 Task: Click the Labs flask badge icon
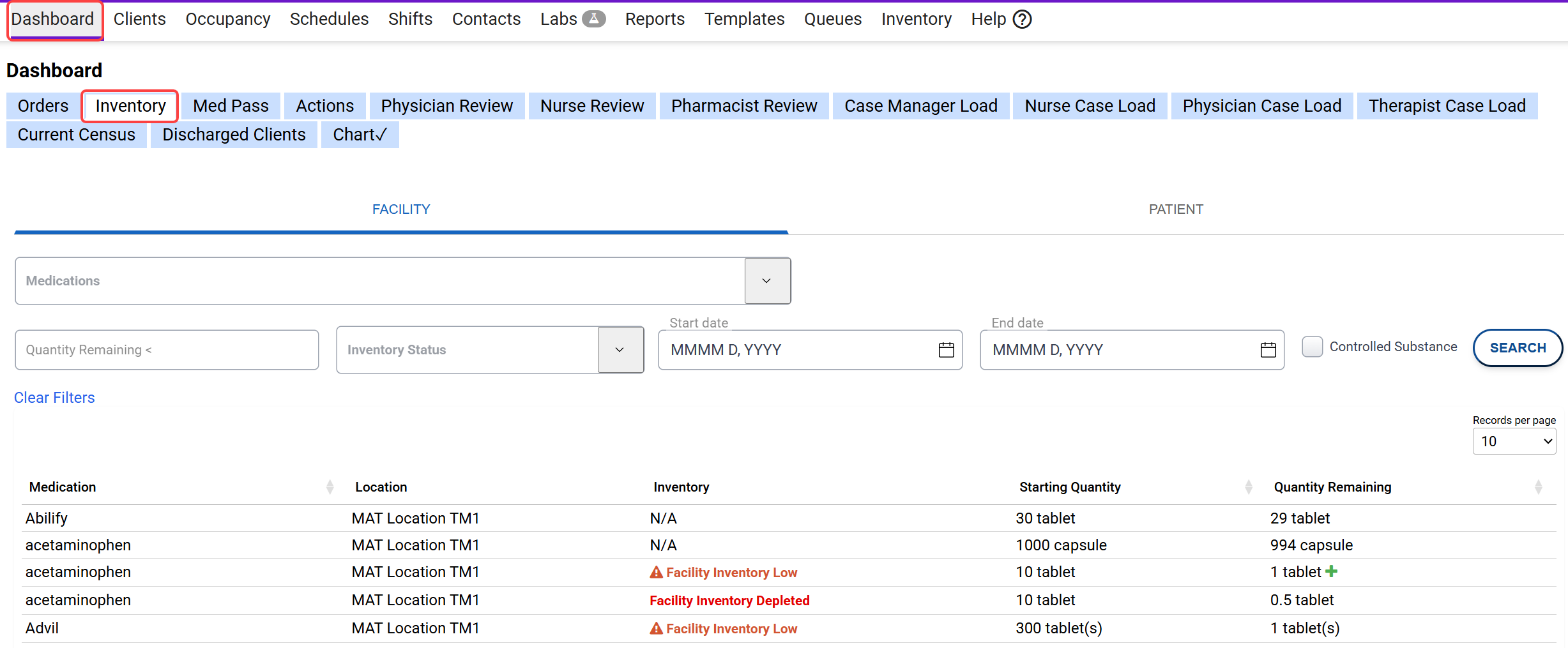coord(593,19)
